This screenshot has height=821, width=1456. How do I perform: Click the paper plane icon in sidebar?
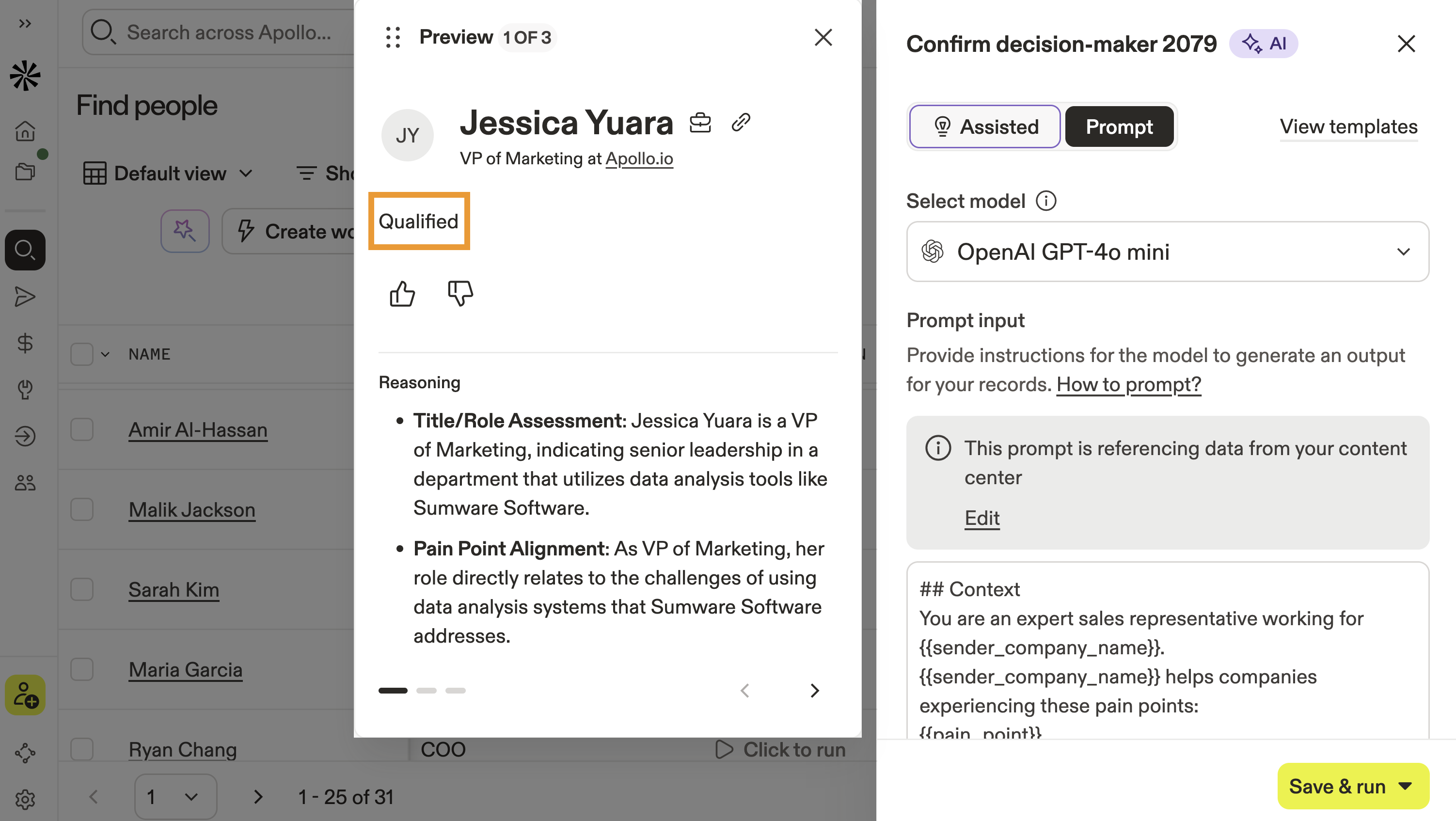pos(25,297)
